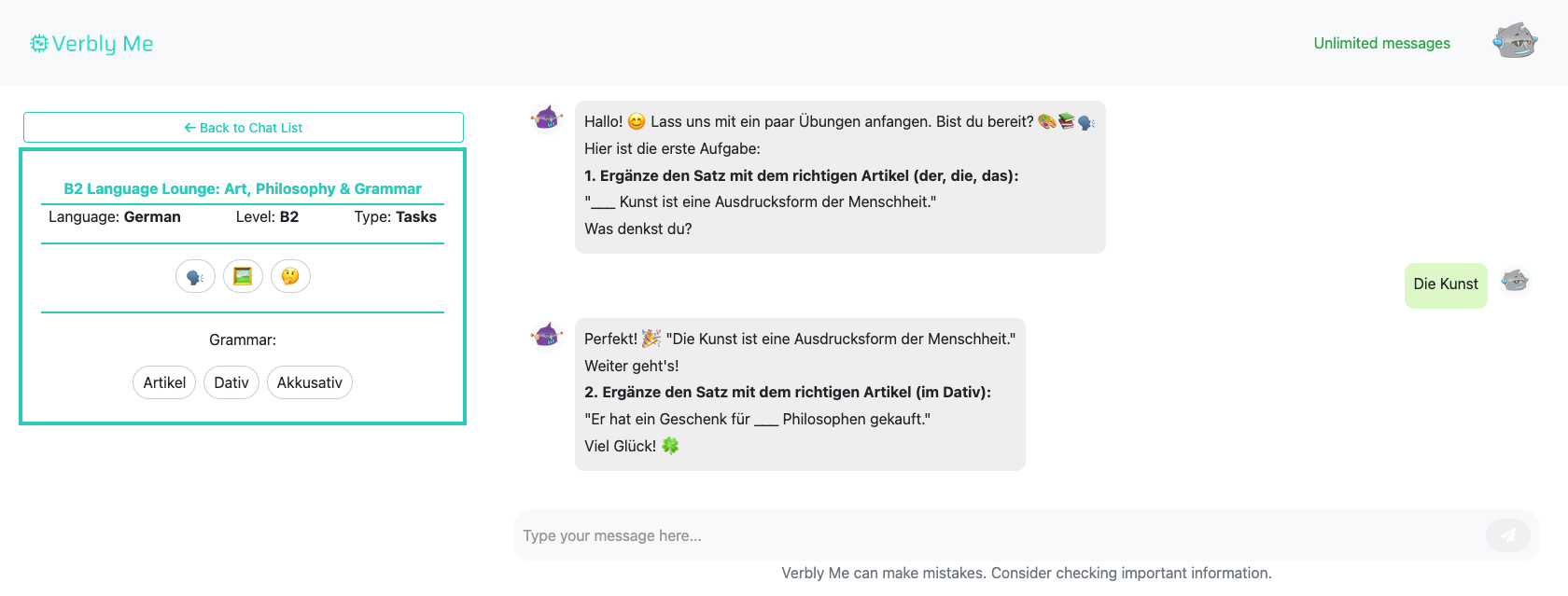This screenshot has width=1568, height=596.
Task: Select the Akkusativ grammar tag
Action: tap(310, 382)
